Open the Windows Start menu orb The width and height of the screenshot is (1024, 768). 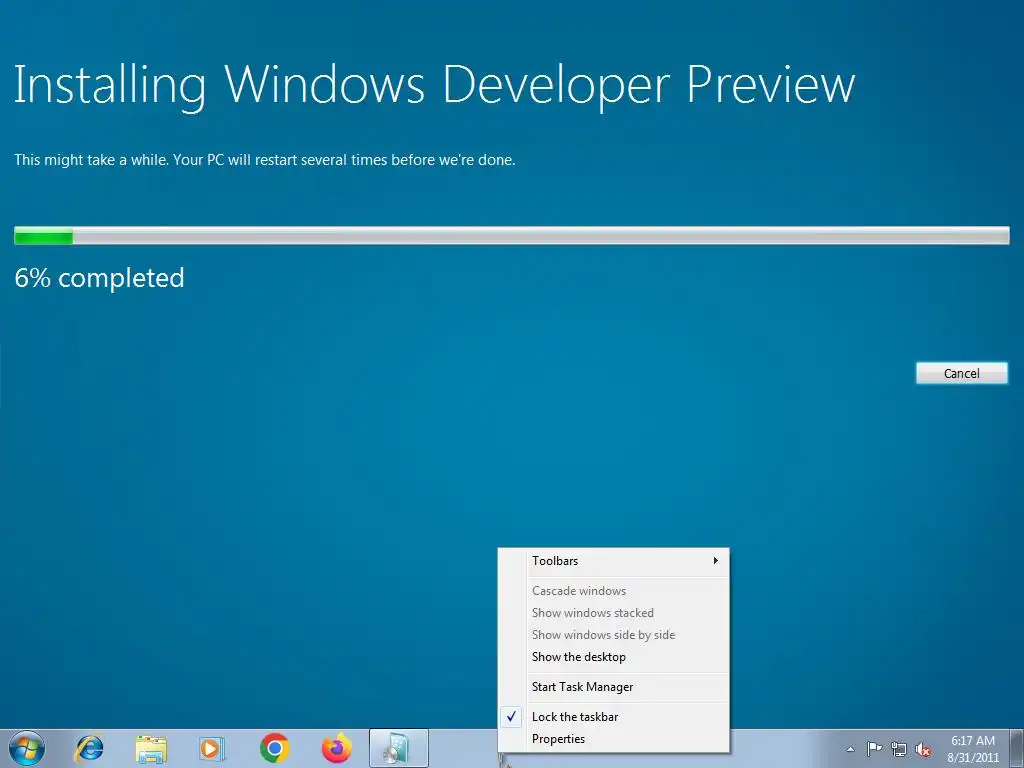[27, 748]
